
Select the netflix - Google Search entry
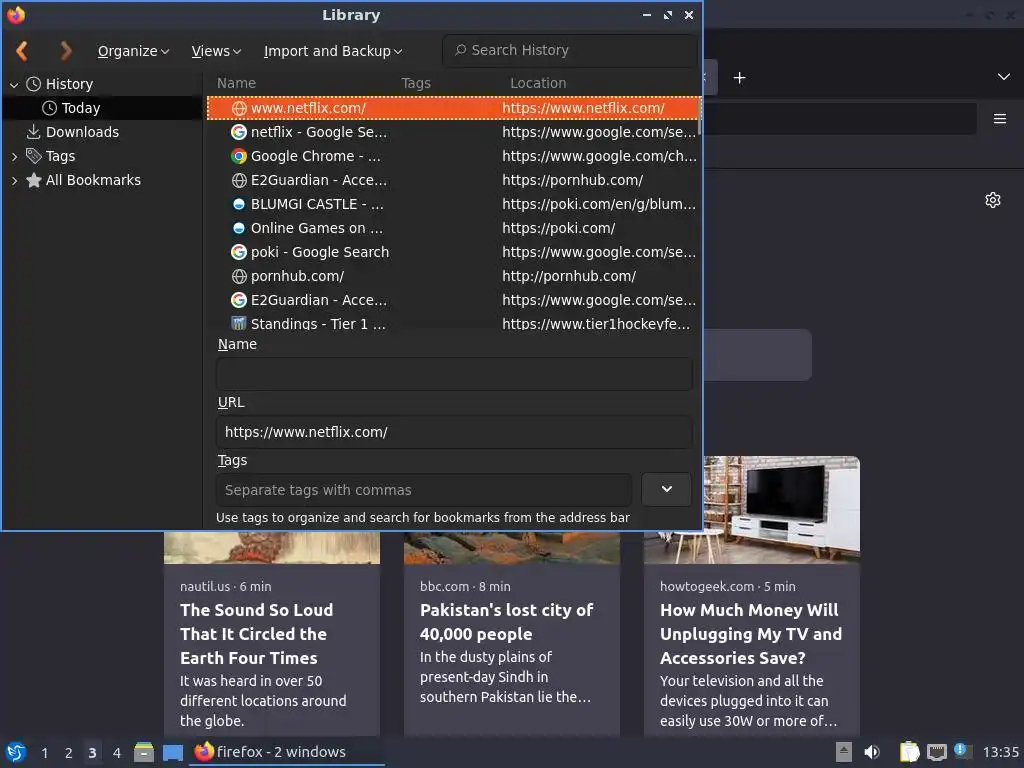point(452,133)
